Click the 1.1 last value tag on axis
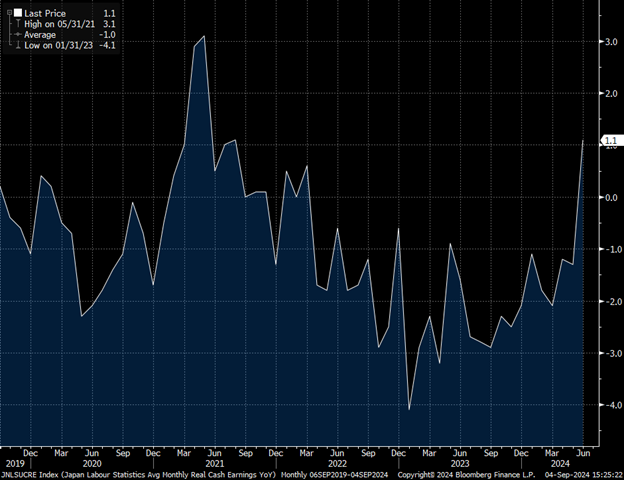624x480 pixels. (608, 142)
